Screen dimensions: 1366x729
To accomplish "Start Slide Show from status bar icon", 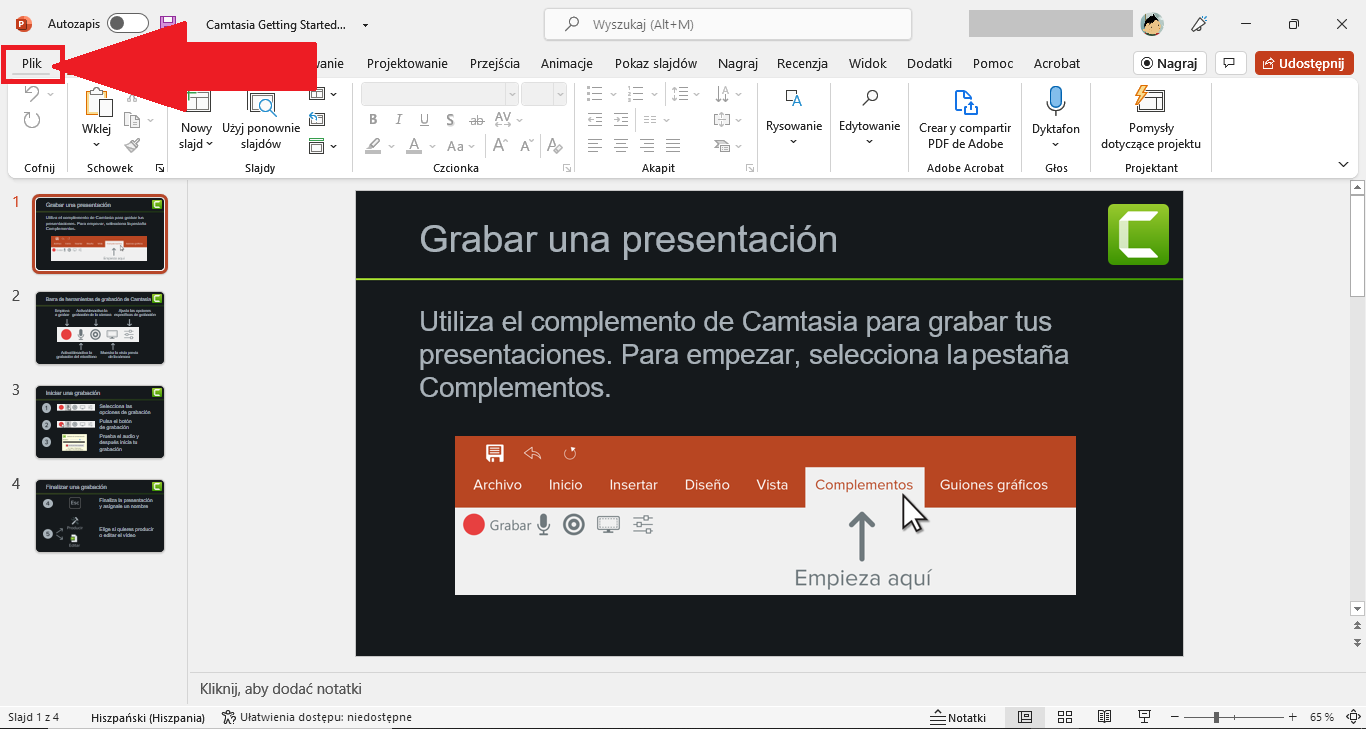I will click(1144, 717).
